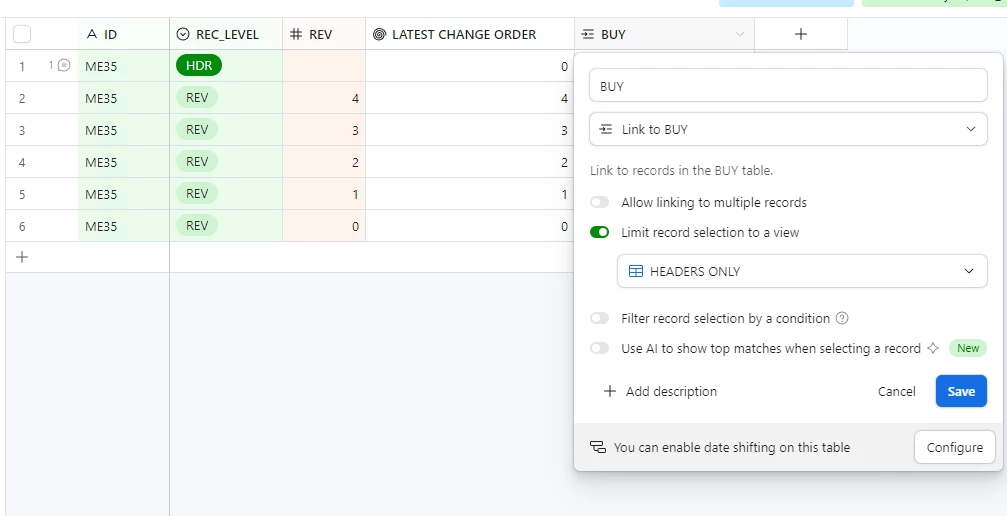Tick the select-all checkbox in the header
Image resolution: width=1007 pixels, height=516 pixels.
click(x=22, y=34)
